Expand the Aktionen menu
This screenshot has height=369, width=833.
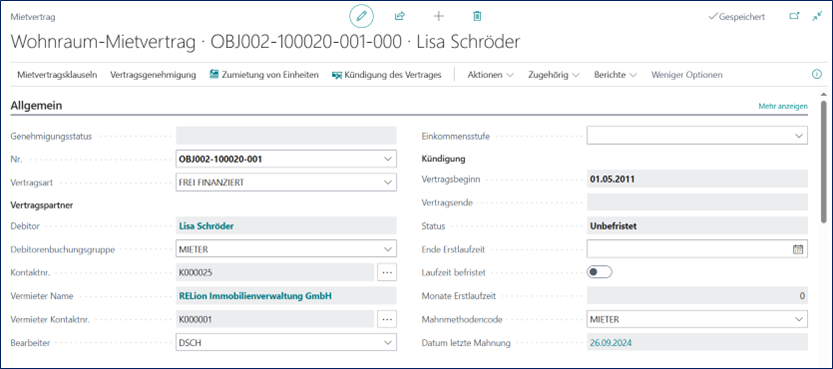tap(490, 75)
